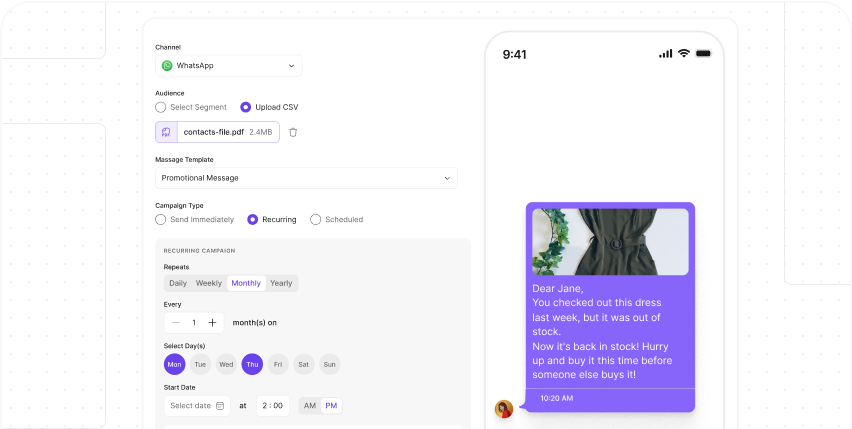The width and height of the screenshot is (852, 429).
Task: Click the WhatsApp logo icon in Channel field
Action: pyautogui.click(x=167, y=66)
